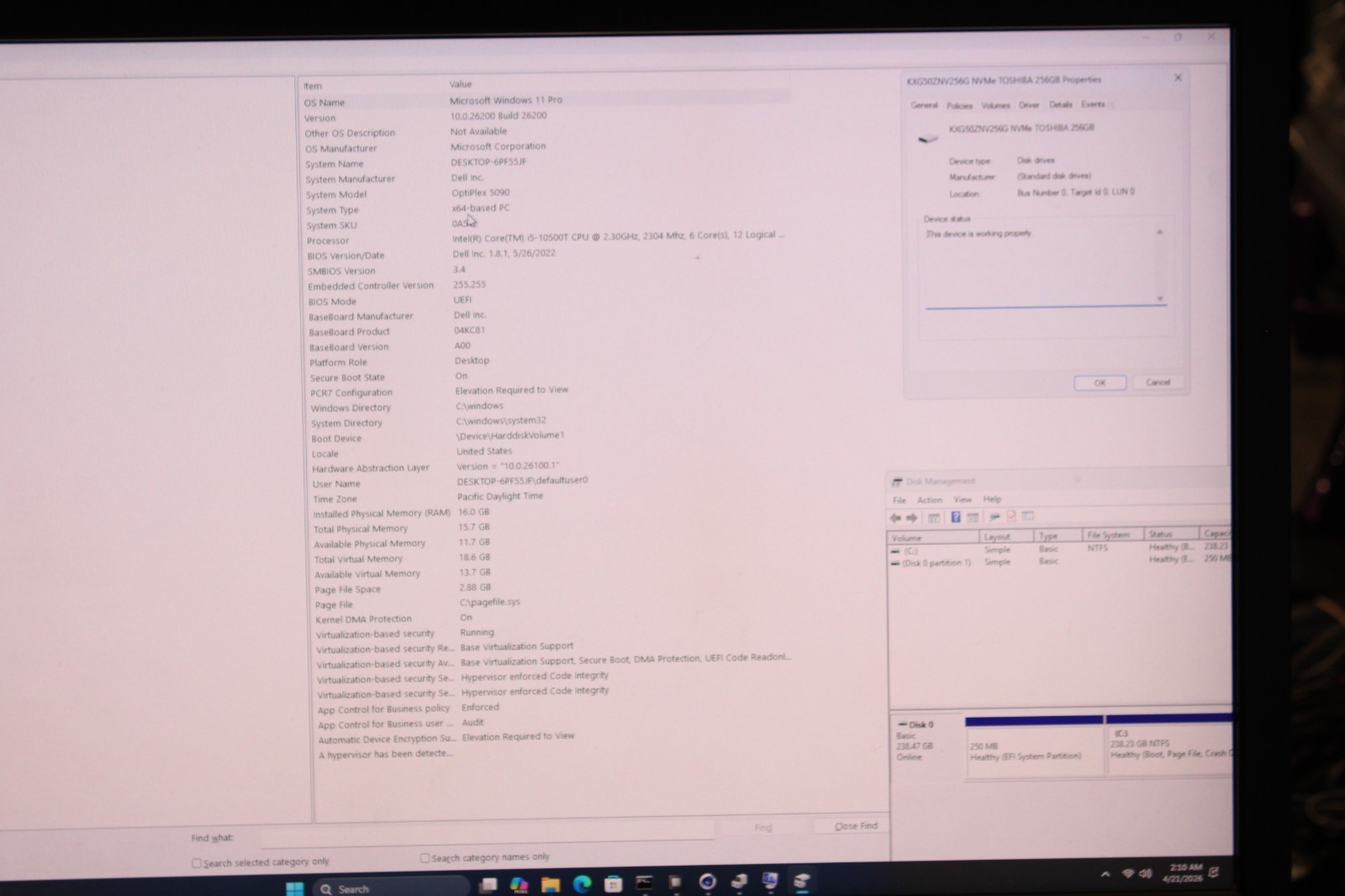Switch to the Driver tab in Properties
Image resolution: width=1345 pixels, height=896 pixels.
click(x=1029, y=105)
